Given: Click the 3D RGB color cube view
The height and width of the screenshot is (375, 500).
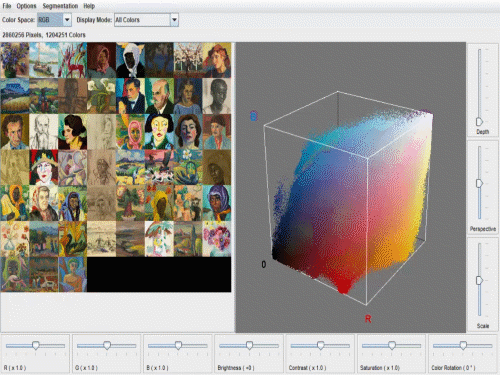Looking at the screenshot, I should point(351,187).
